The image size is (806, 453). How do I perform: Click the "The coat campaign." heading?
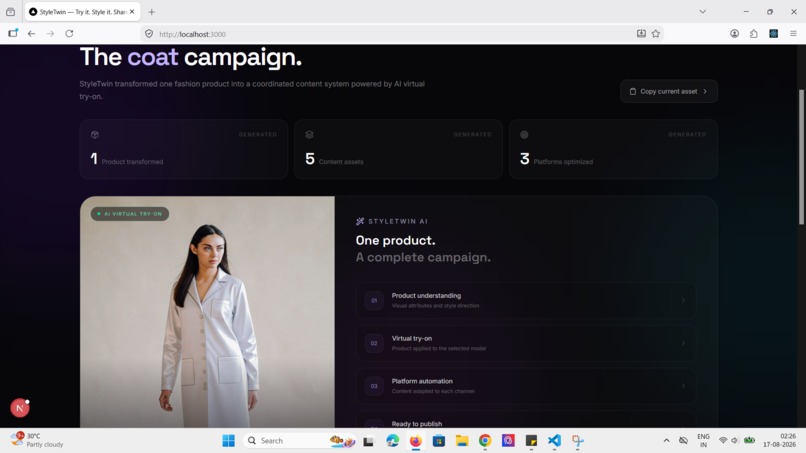coord(191,57)
